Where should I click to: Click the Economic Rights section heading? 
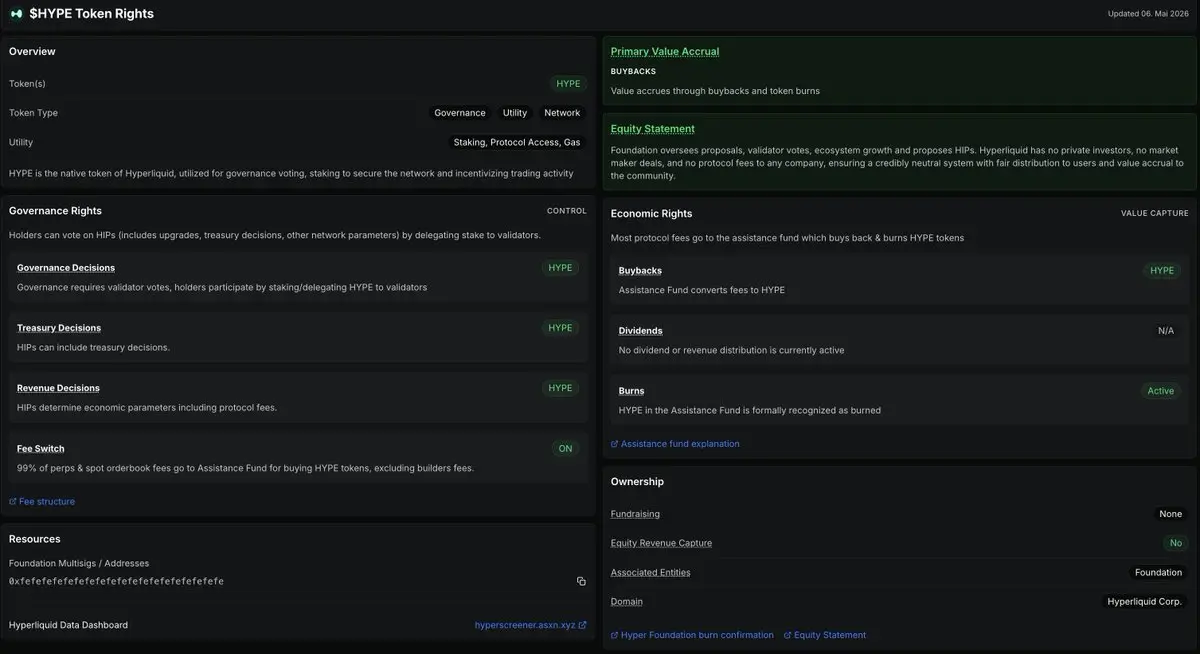click(x=651, y=213)
